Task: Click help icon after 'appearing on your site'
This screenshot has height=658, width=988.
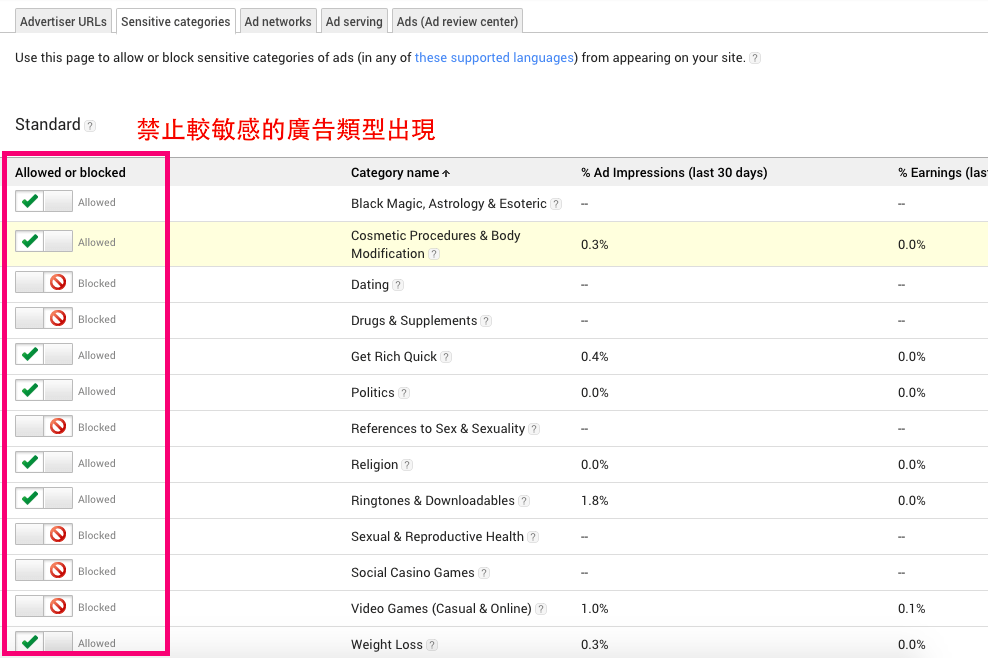Action: click(x=755, y=58)
